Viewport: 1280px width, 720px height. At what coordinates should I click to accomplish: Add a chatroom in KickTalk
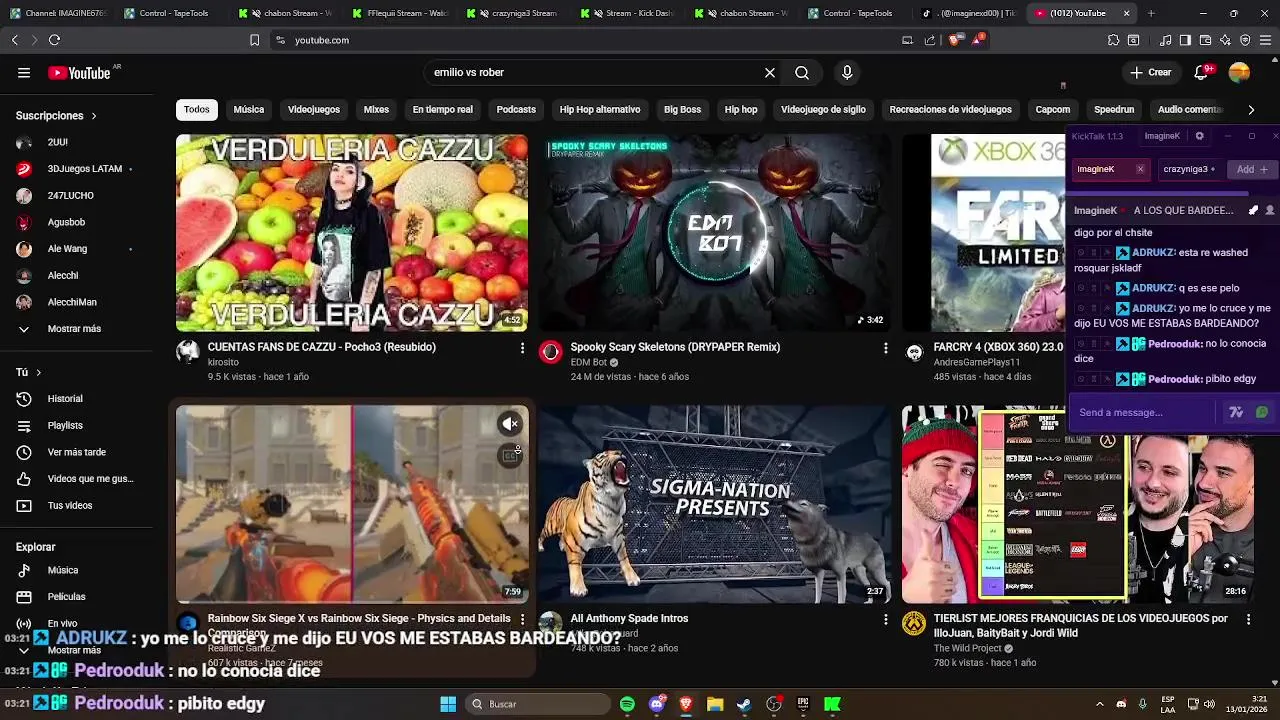1252,169
